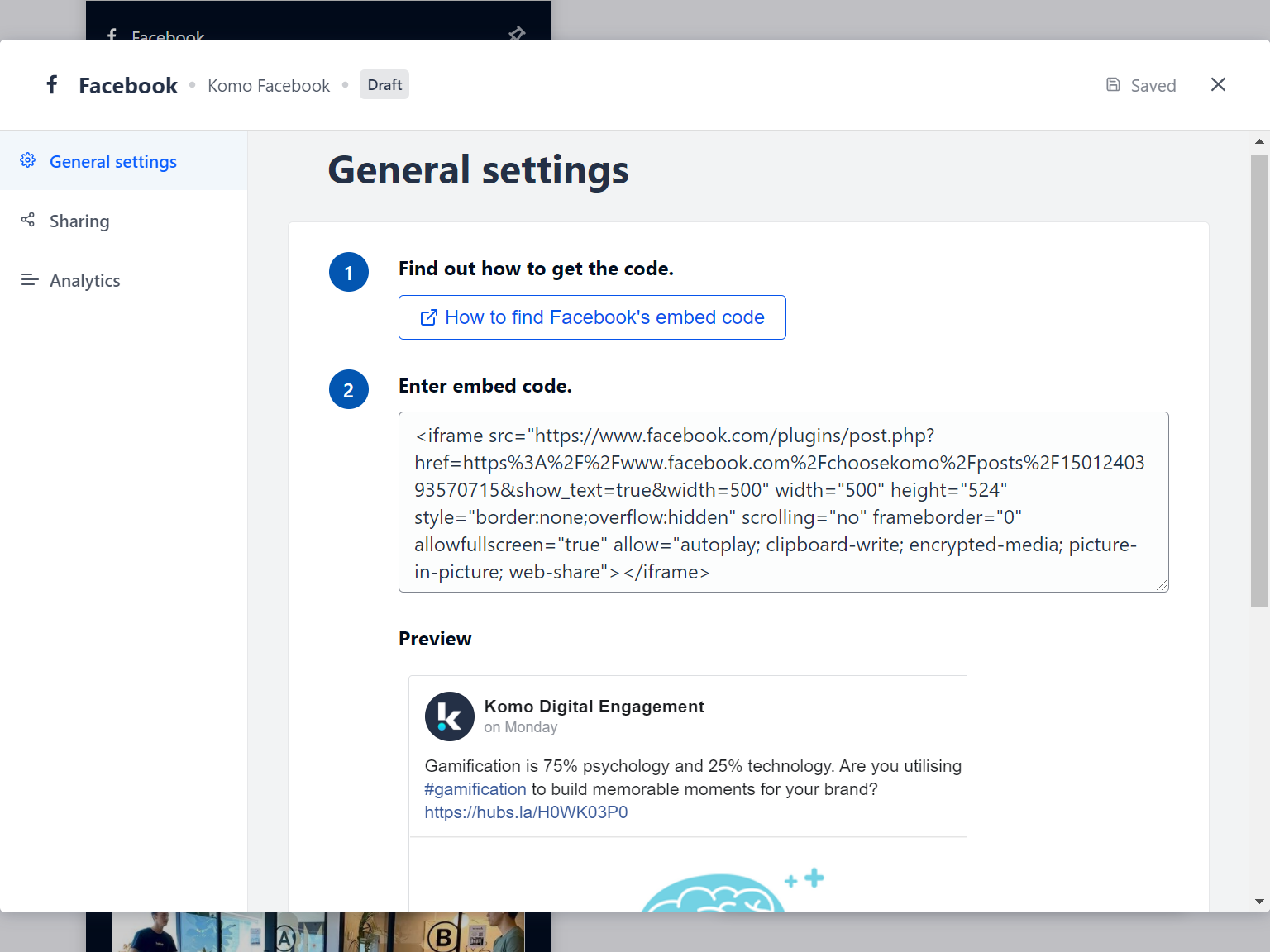Open the hubs.la link in preview
The width and height of the screenshot is (1270, 952).
[526, 812]
